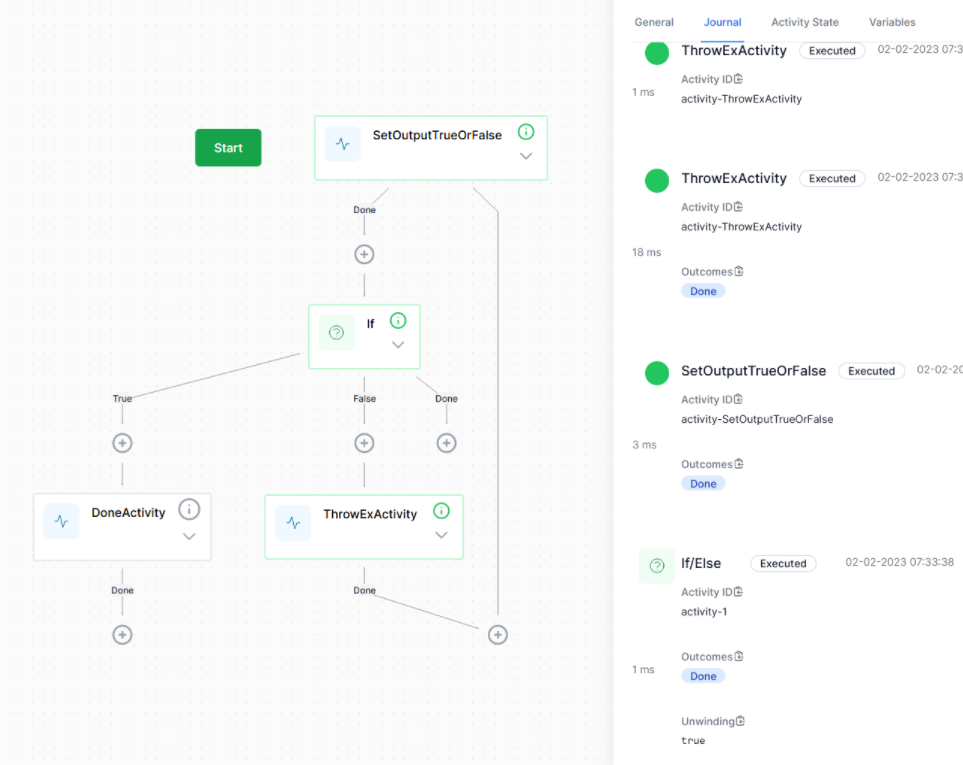
Task: Click the False outcome label
Action: point(364,398)
